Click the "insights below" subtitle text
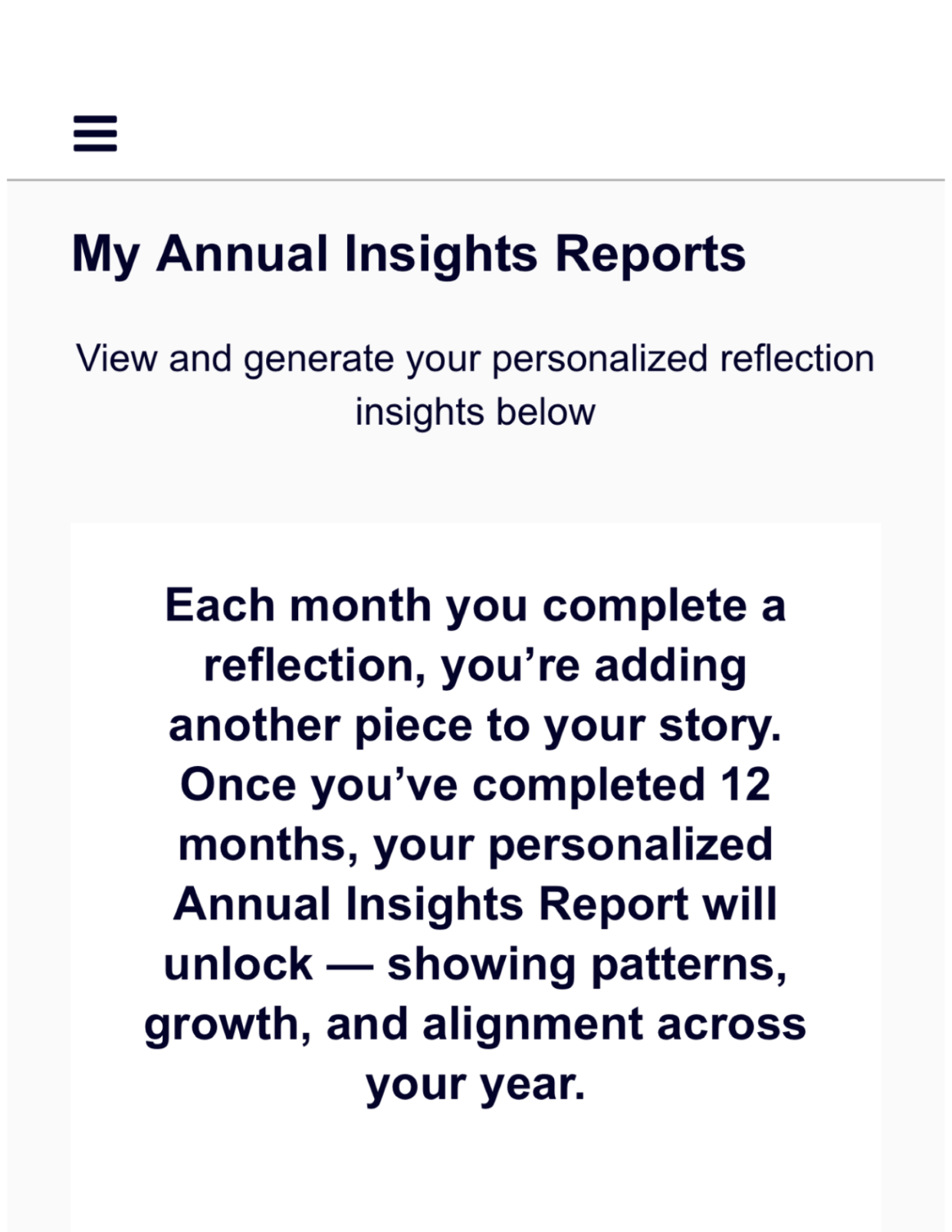Screen dimensions: 952x1232 pyautogui.click(x=475, y=412)
